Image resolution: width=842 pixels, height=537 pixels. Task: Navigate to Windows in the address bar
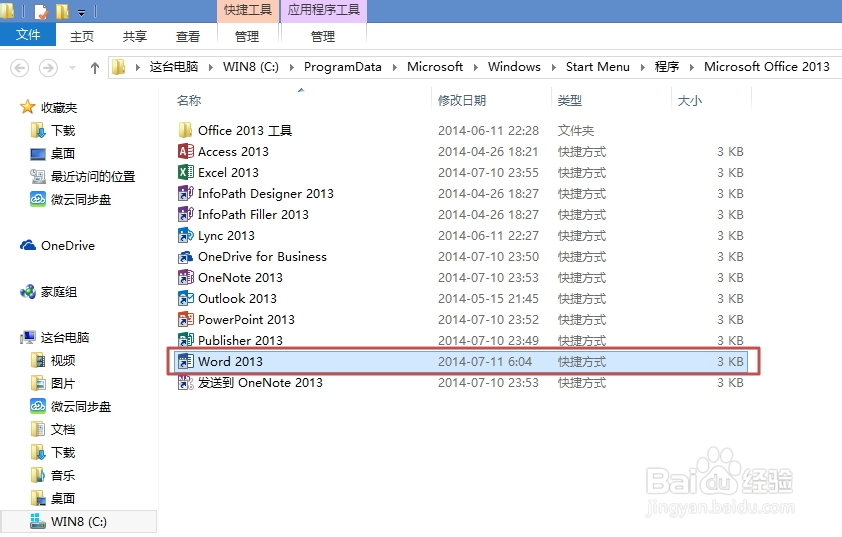point(514,67)
